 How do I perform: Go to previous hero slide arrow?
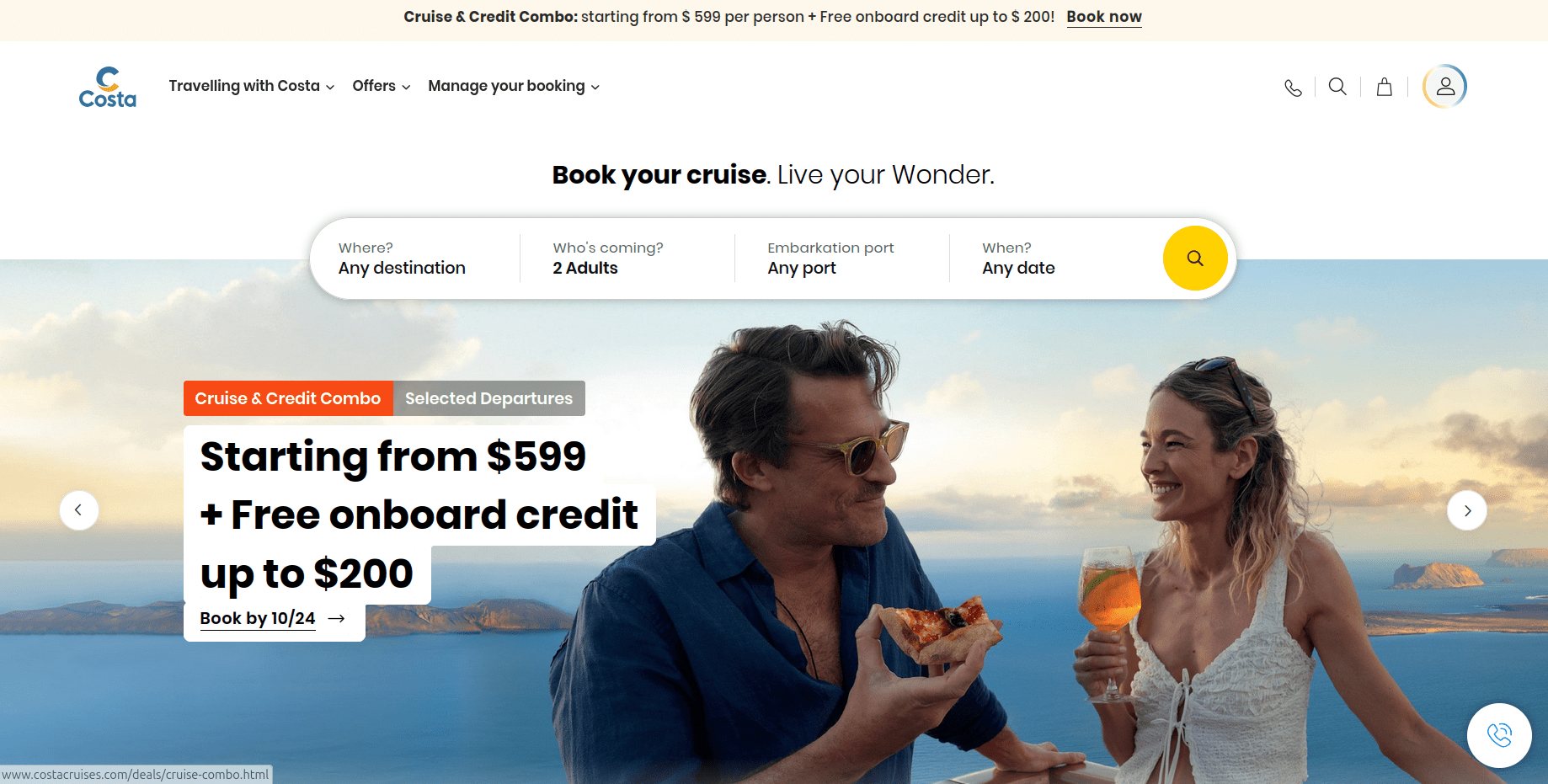click(x=79, y=510)
